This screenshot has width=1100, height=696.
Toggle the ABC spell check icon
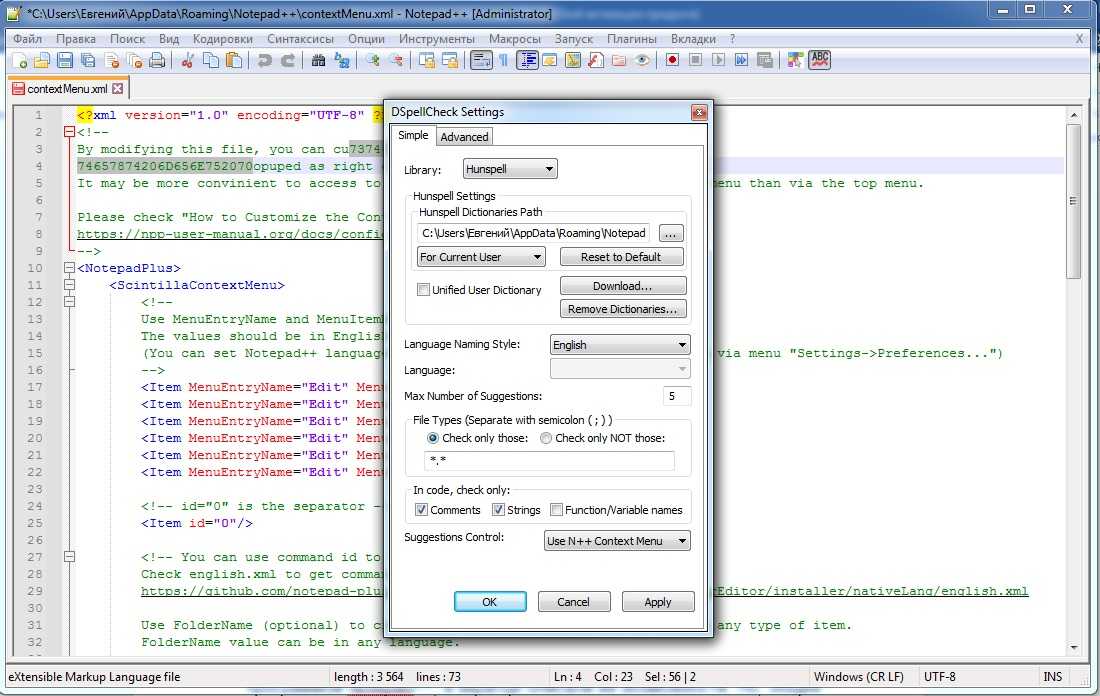(x=820, y=60)
